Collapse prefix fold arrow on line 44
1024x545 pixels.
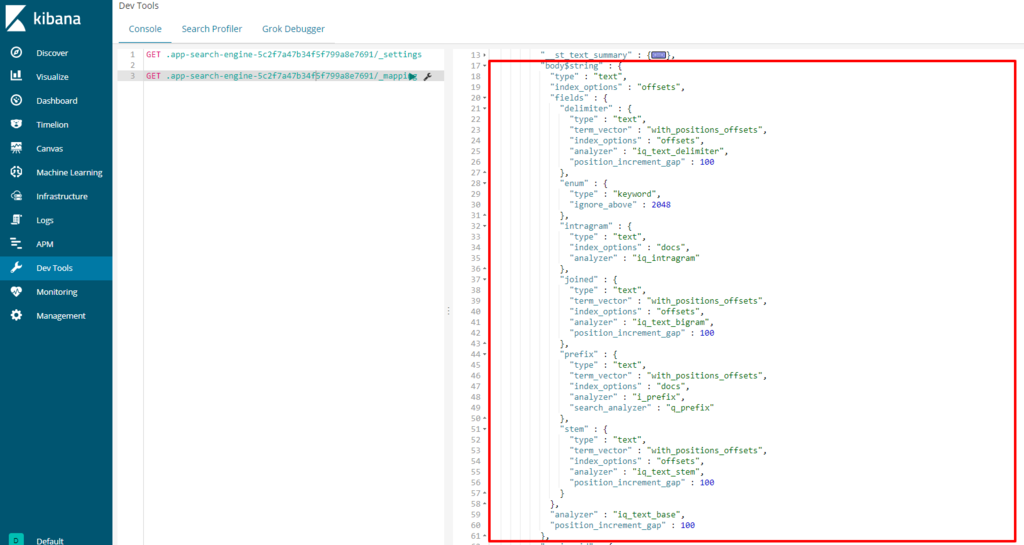click(x=484, y=354)
